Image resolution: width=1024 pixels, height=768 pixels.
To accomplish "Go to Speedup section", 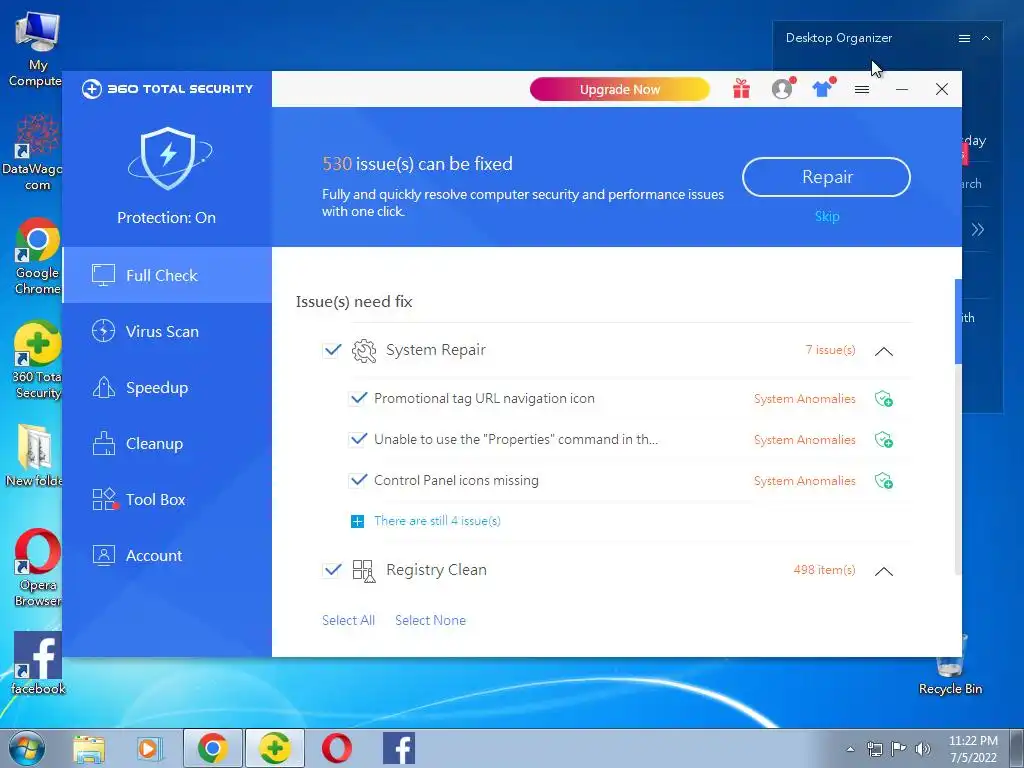I will point(167,387).
